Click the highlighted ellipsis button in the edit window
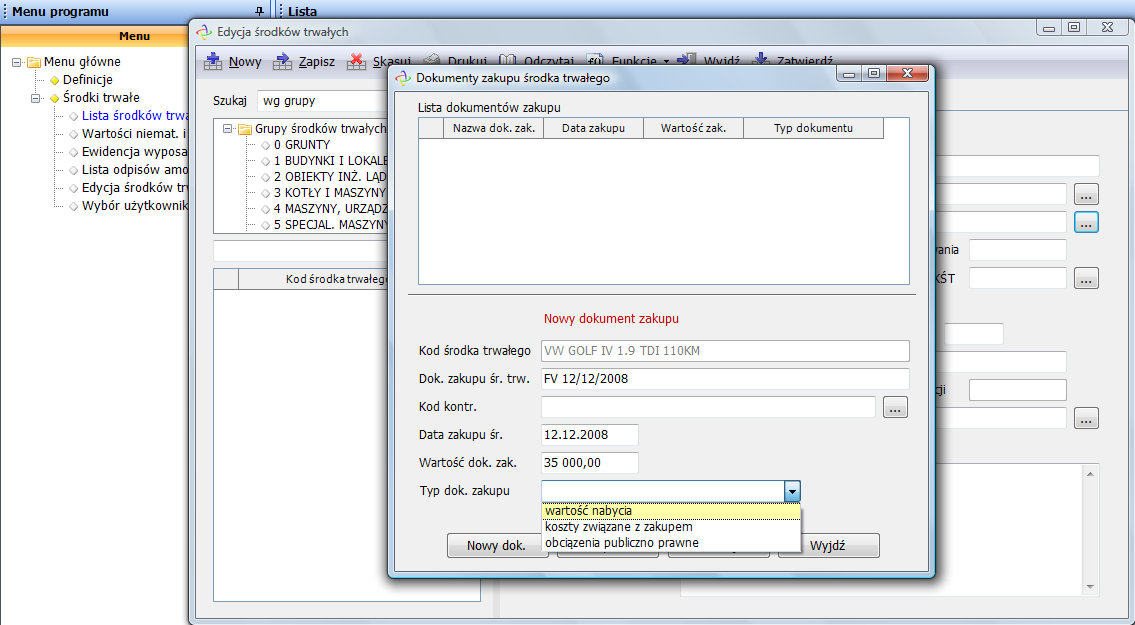 coord(1086,222)
